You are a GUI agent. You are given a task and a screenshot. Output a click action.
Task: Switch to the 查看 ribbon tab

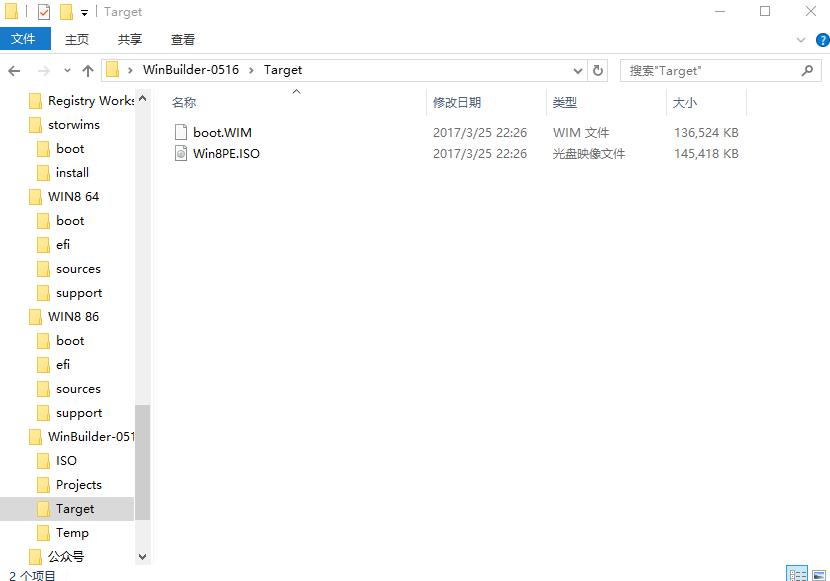click(x=182, y=39)
